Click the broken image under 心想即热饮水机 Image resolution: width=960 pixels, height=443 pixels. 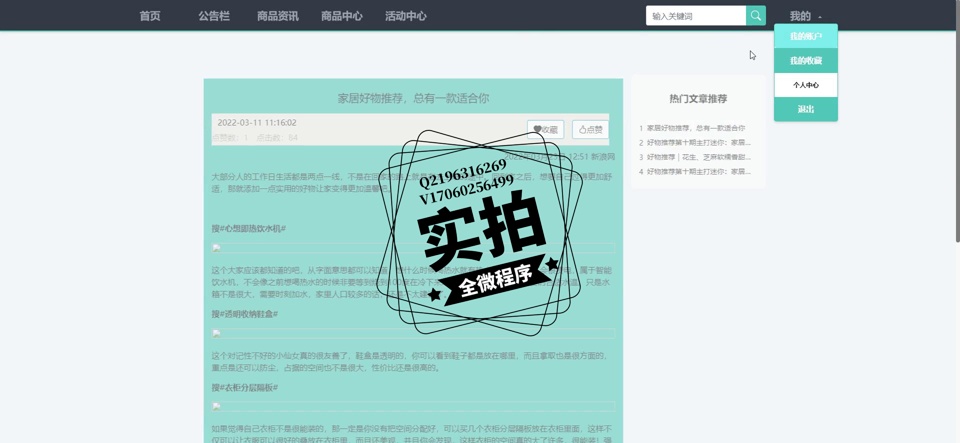tap(216, 248)
